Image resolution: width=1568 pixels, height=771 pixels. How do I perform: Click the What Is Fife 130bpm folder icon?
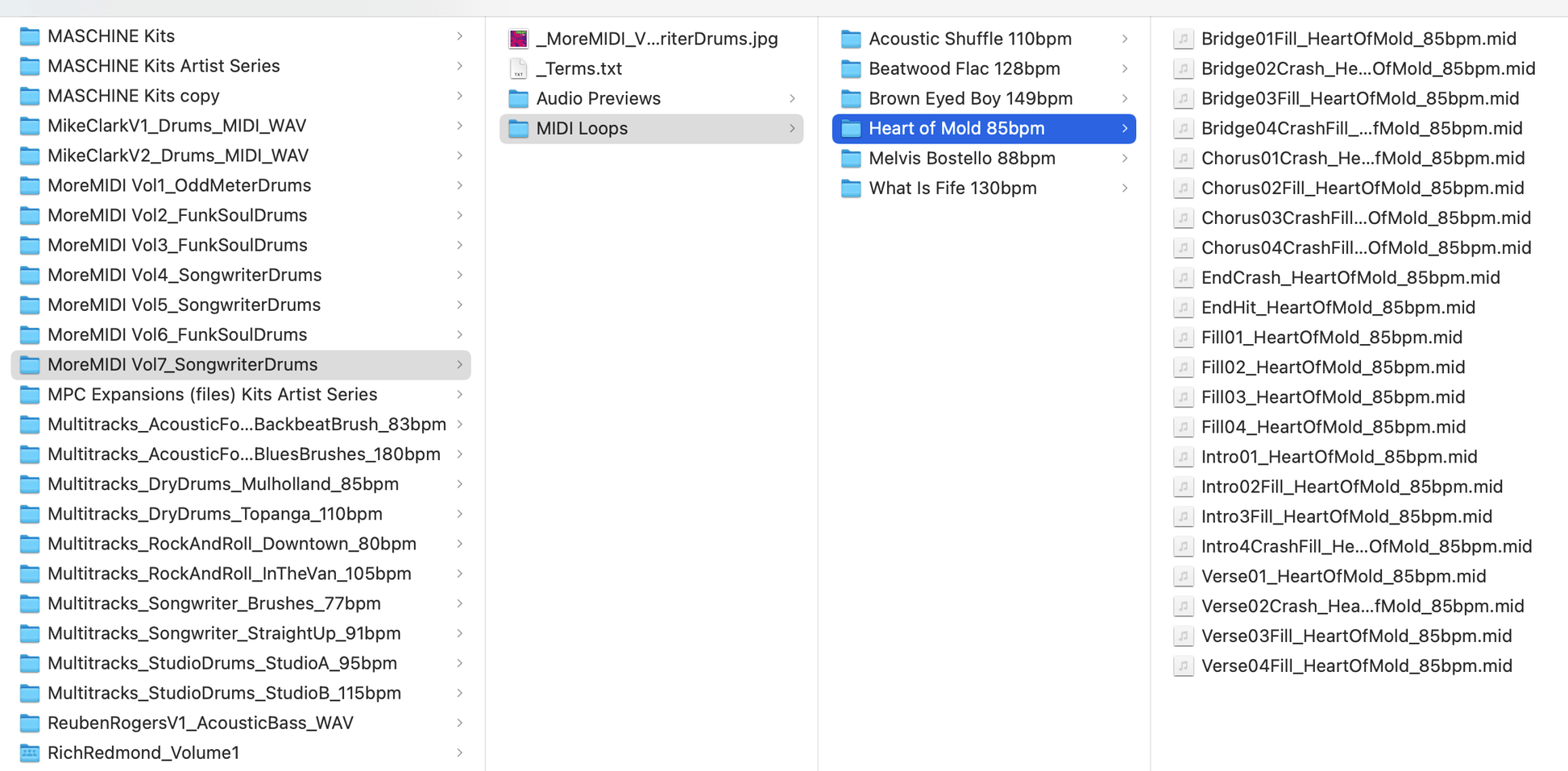point(851,189)
